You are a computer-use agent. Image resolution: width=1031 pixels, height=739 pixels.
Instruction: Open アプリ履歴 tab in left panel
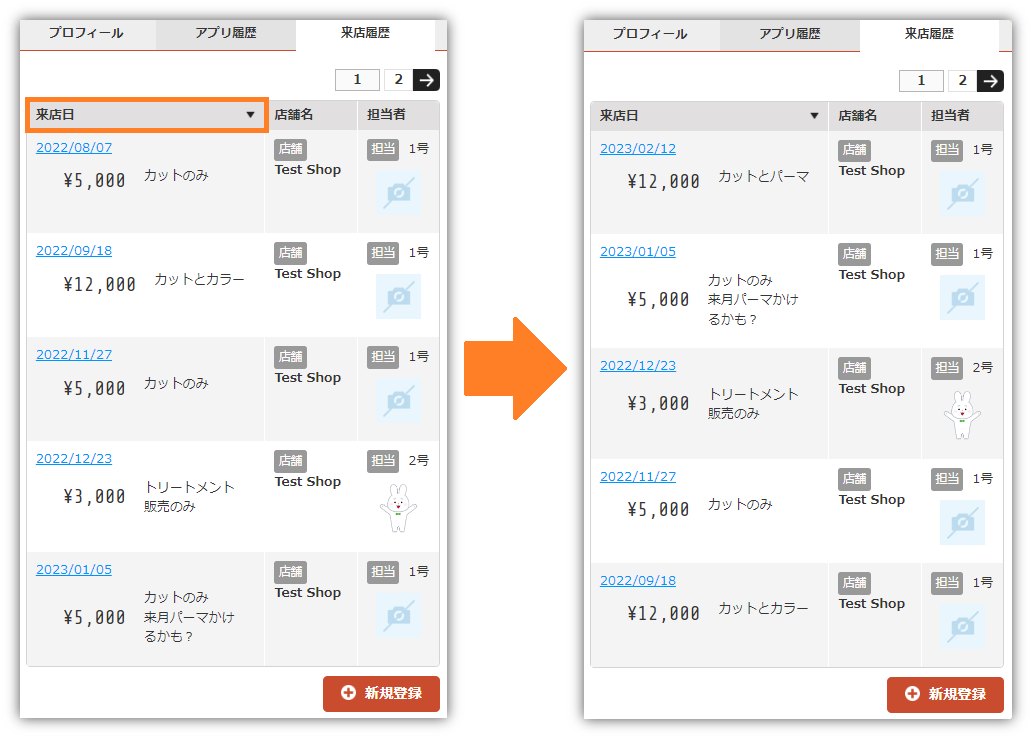pos(226,33)
